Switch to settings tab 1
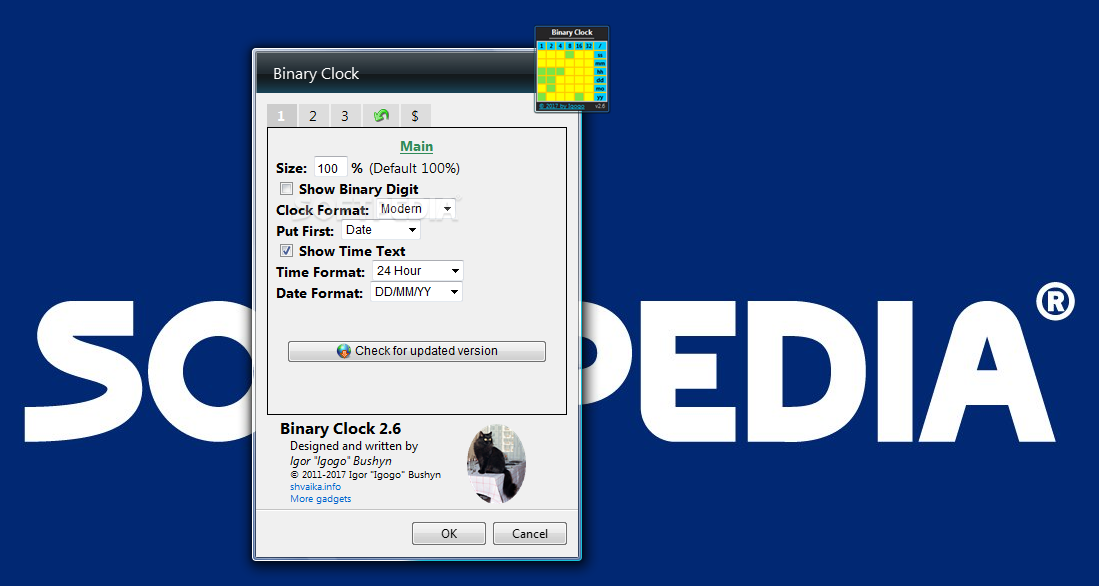 coord(282,116)
